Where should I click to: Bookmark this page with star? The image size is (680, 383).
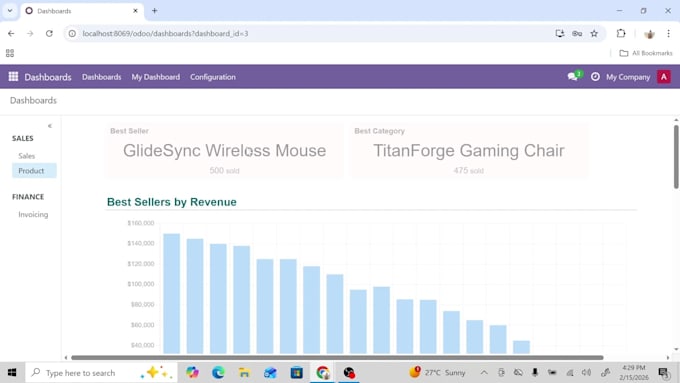(594, 33)
